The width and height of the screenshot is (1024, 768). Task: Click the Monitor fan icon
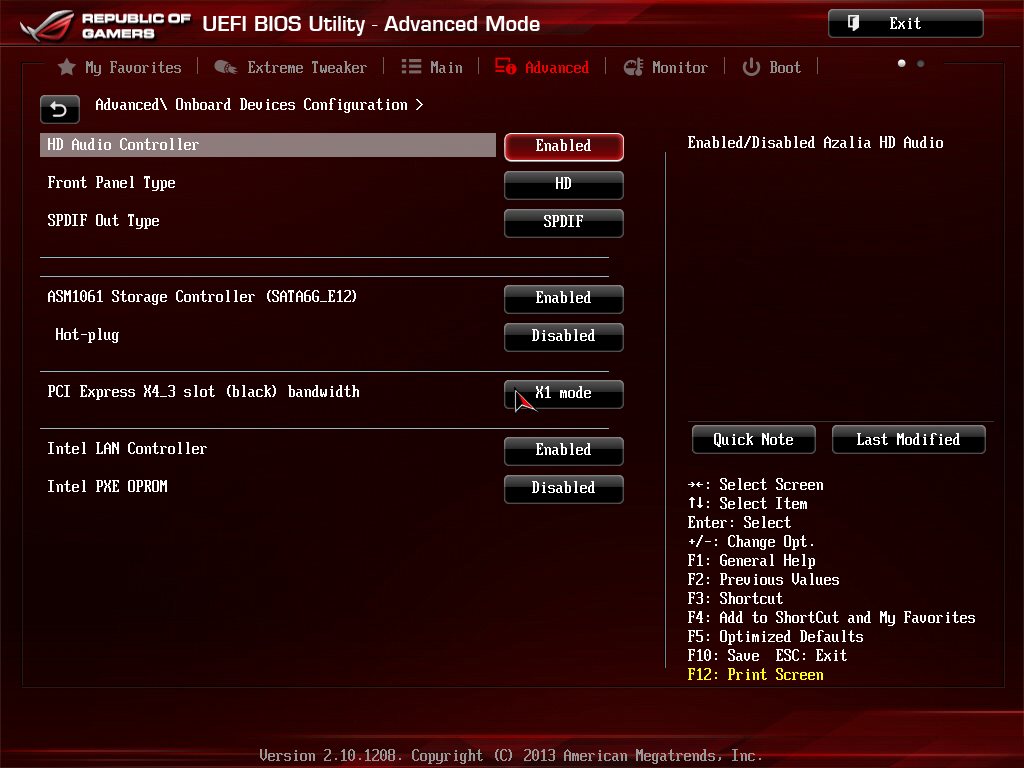633,67
